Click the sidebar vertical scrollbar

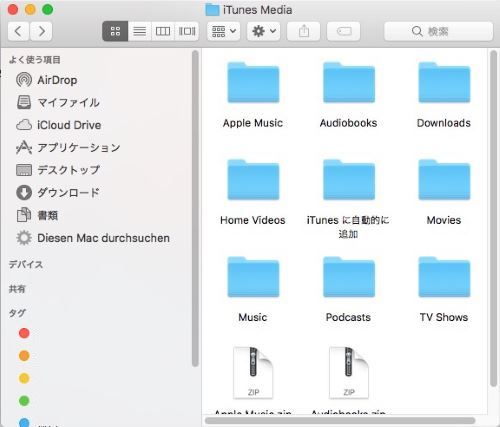pos(195,208)
